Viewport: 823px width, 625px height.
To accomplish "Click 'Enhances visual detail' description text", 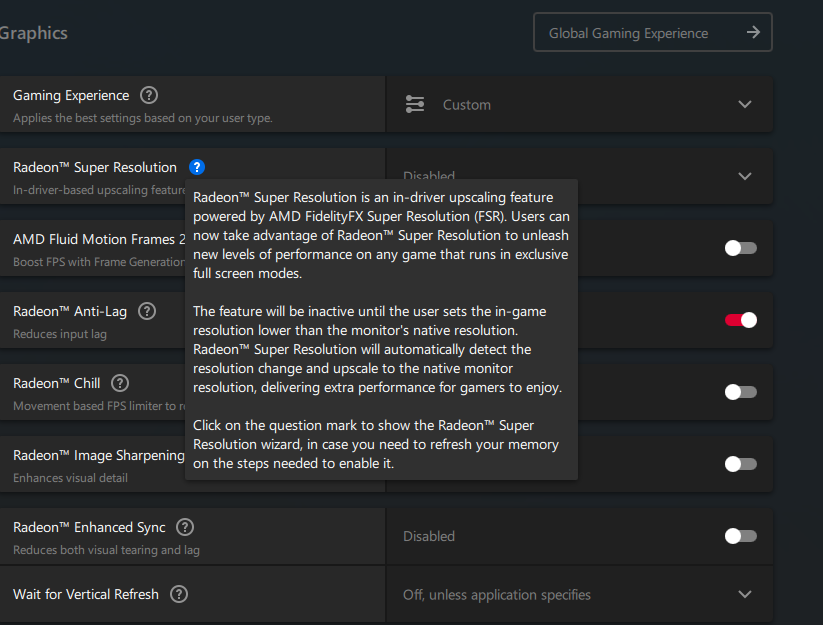I will (70, 478).
